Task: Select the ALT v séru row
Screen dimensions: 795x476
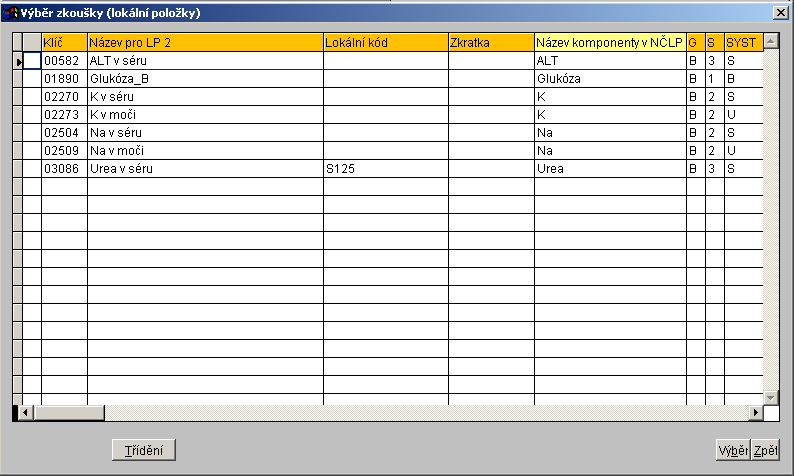Action: 205,61
